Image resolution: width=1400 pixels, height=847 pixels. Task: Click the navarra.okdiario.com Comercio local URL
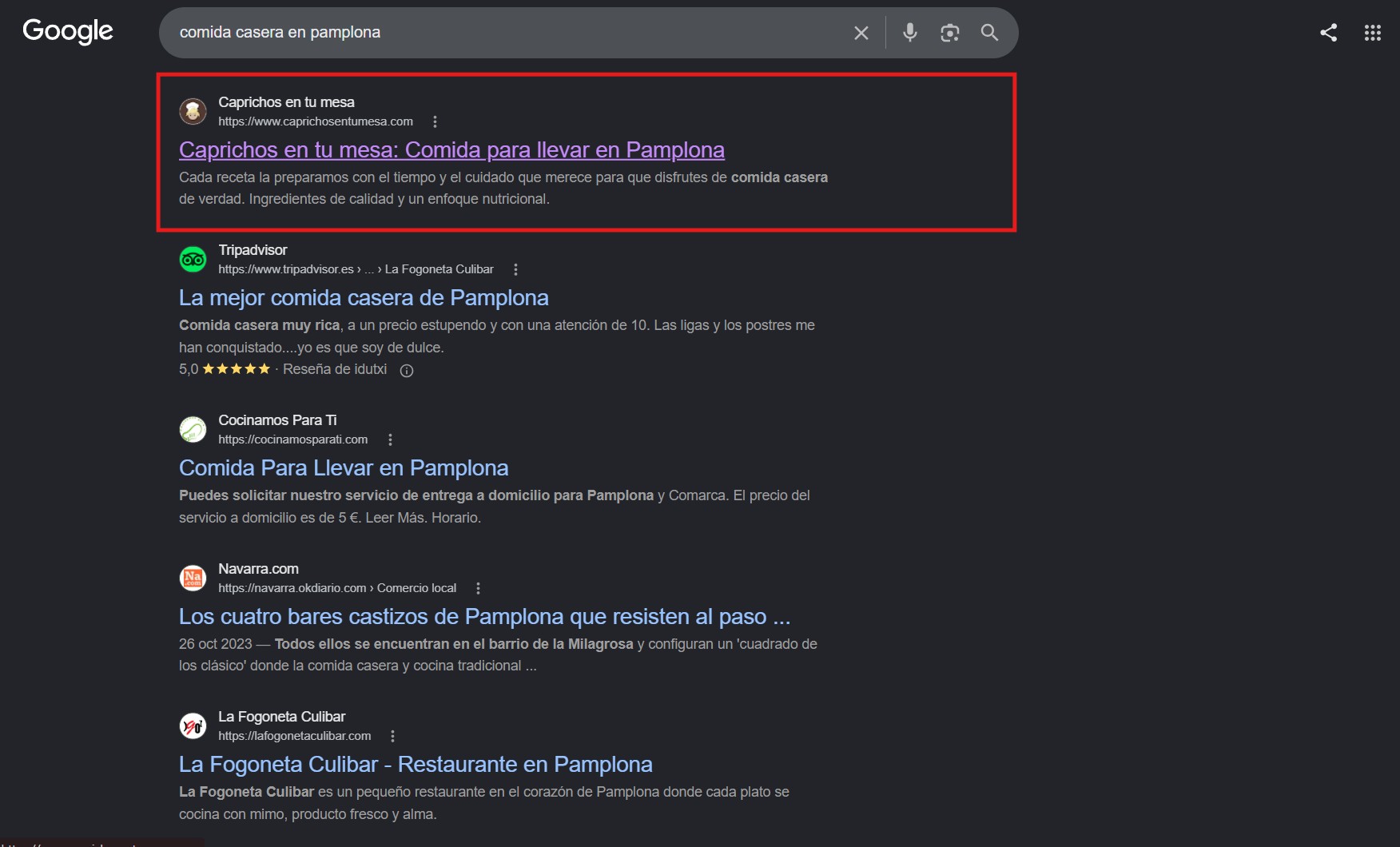337,588
